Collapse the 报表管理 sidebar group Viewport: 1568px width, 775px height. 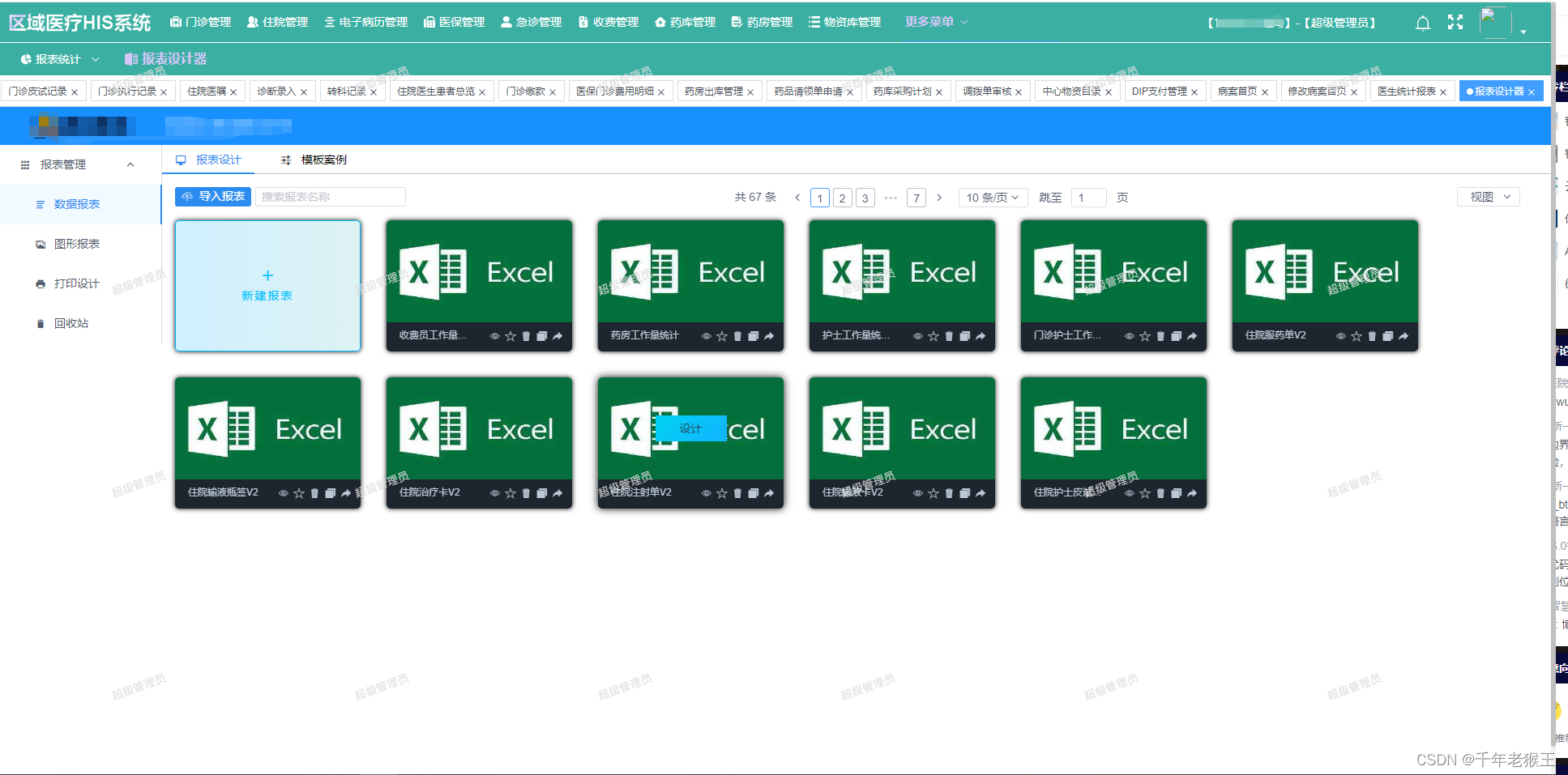coord(130,164)
